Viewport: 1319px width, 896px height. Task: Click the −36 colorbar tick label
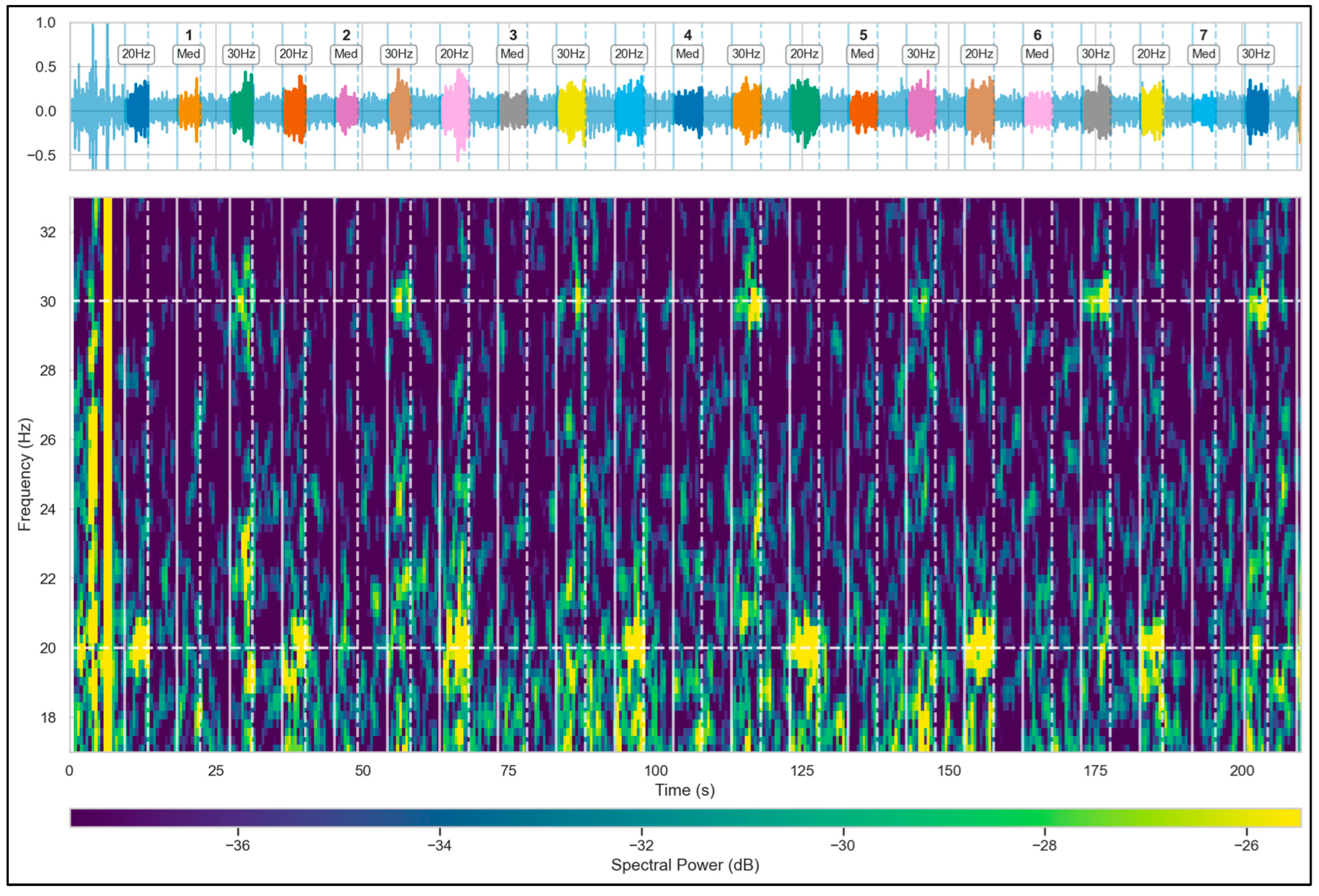237,846
